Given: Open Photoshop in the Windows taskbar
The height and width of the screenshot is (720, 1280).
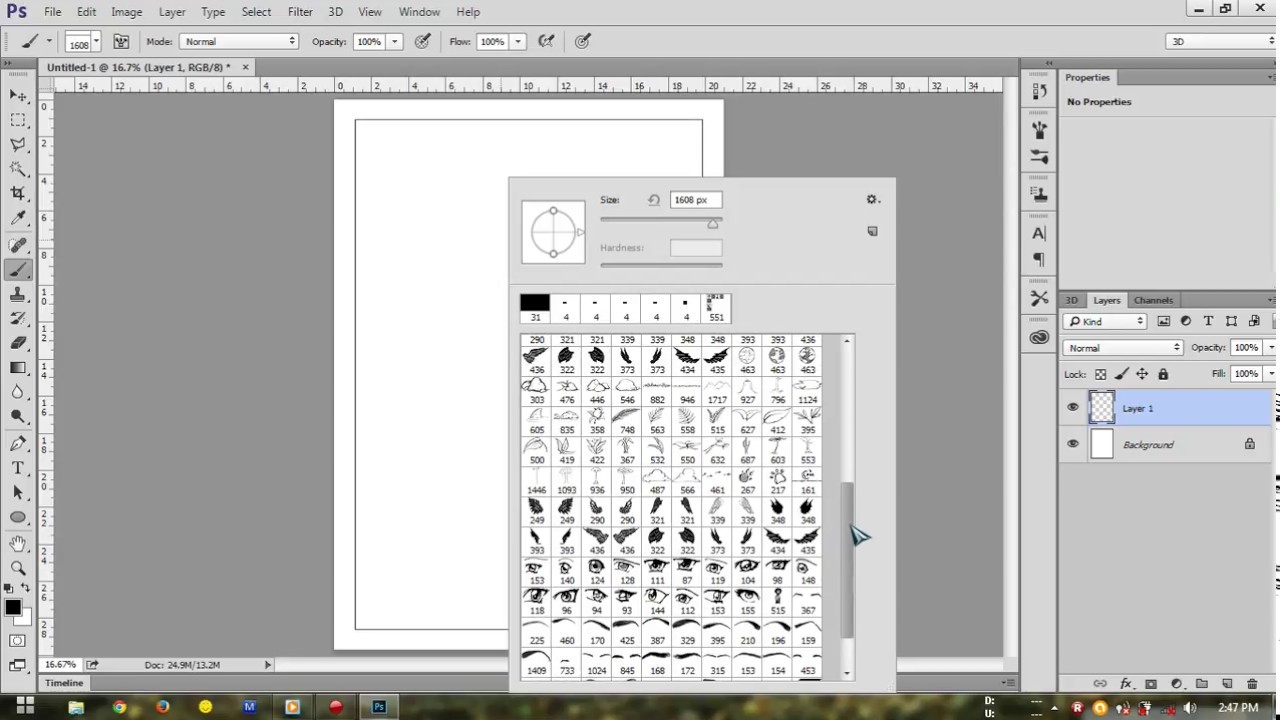Looking at the screenshot, I should [379, 707].
